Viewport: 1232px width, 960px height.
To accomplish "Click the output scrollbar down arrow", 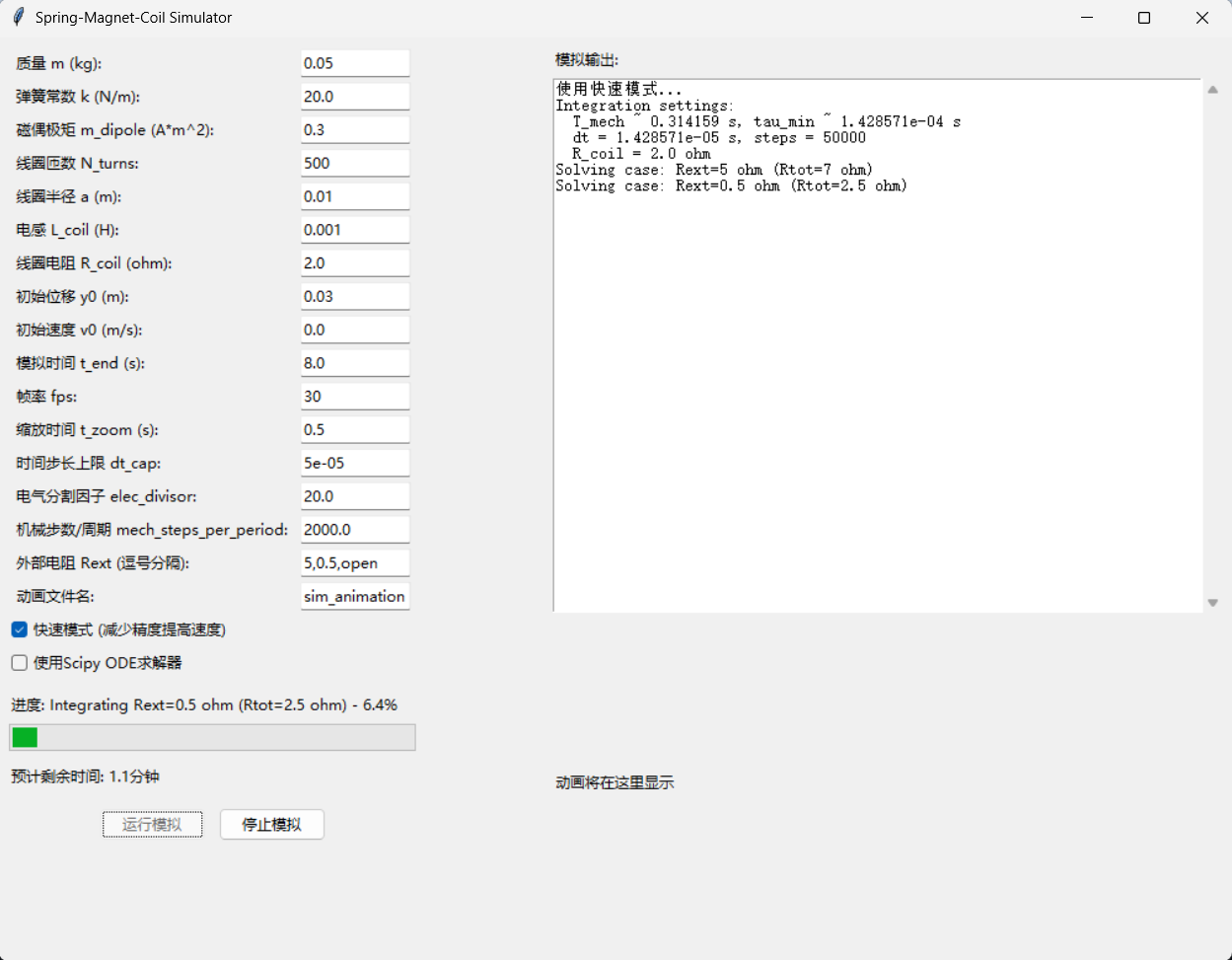I will pyautogui.click(x=1212, y=603).
